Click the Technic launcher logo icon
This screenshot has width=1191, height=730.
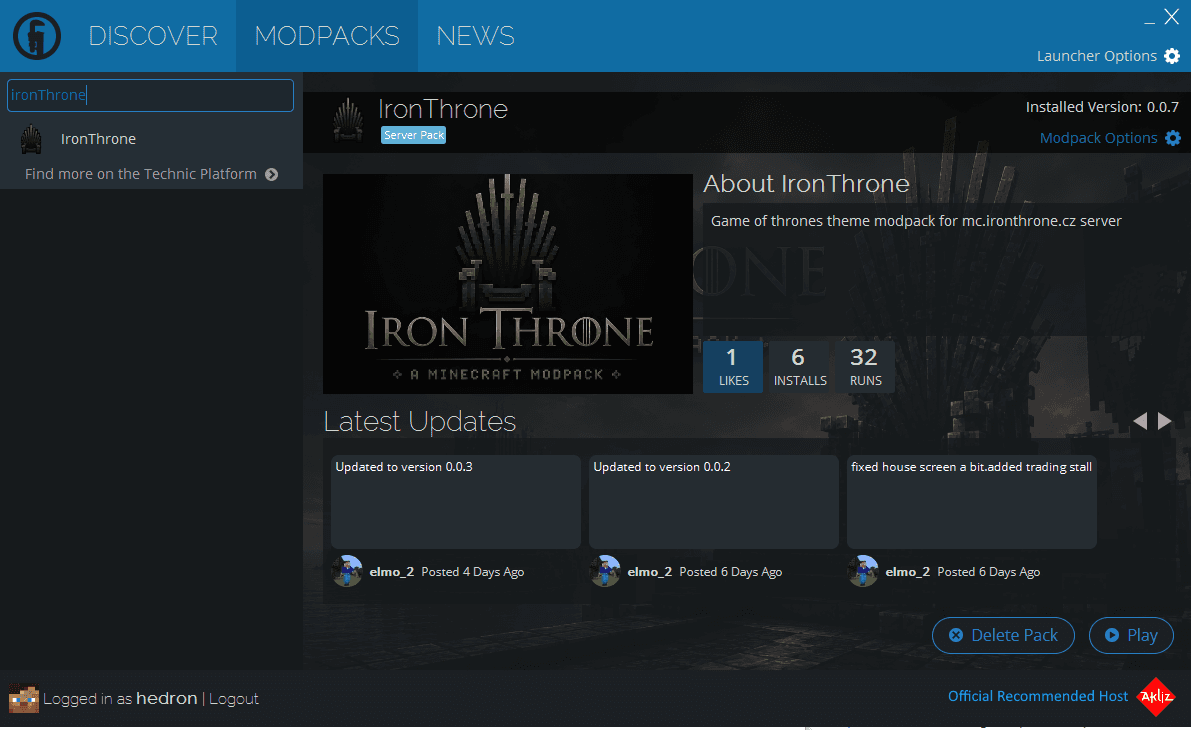click(x=36, y=36)
